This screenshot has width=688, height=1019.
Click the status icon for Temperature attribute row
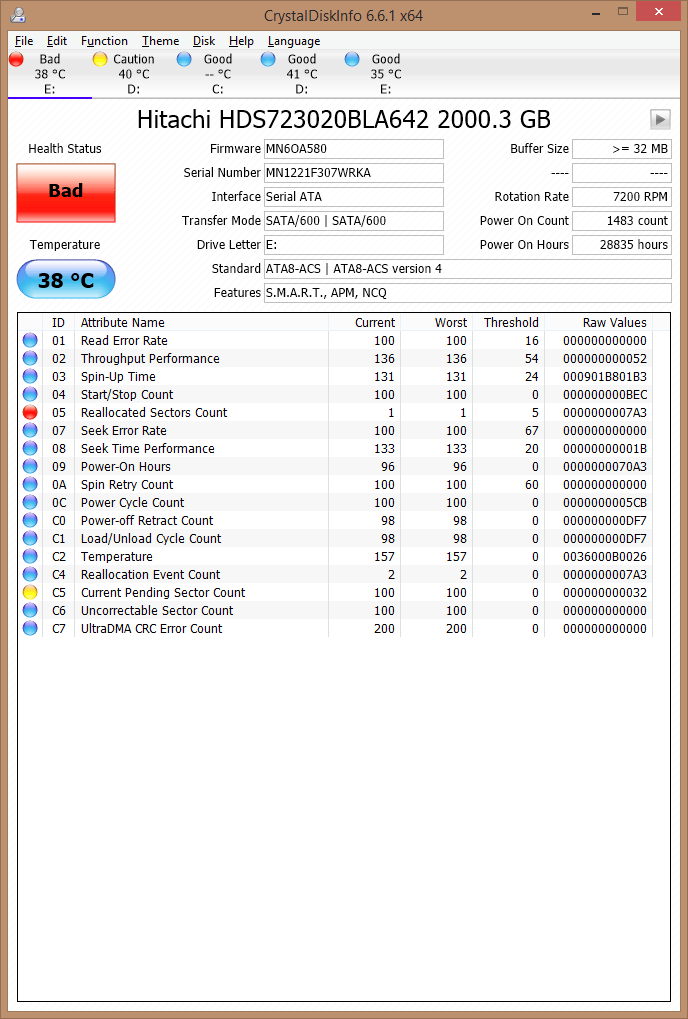tap(30, 556)
